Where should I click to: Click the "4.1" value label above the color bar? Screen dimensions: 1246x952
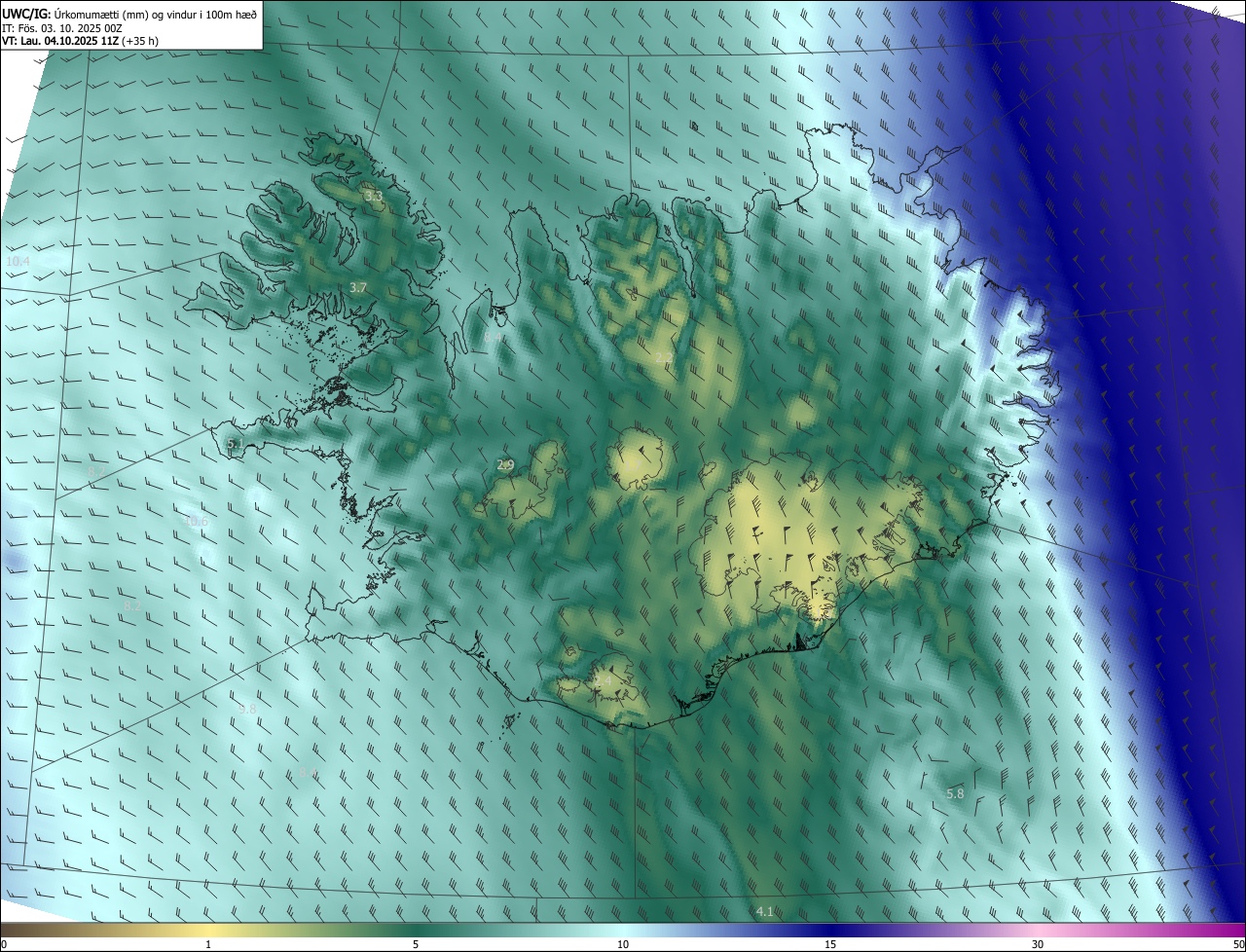point(764,911)
